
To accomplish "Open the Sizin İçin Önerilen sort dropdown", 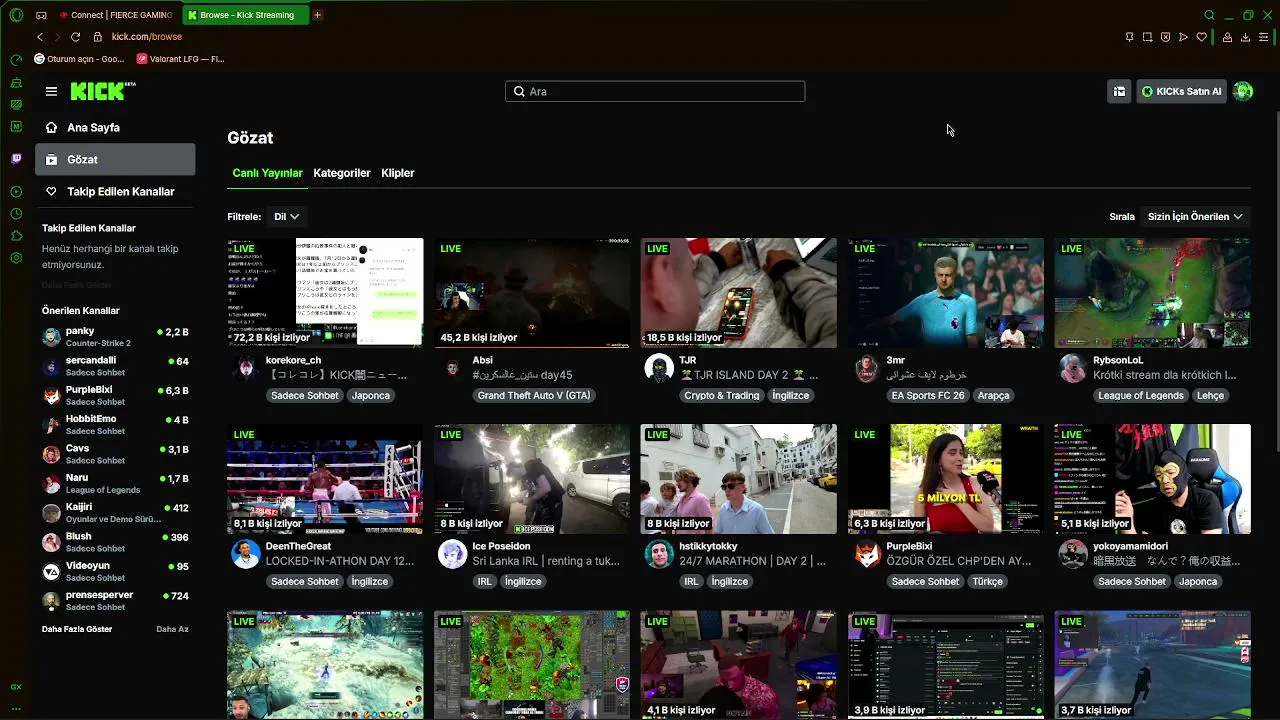I will 1195,216.
